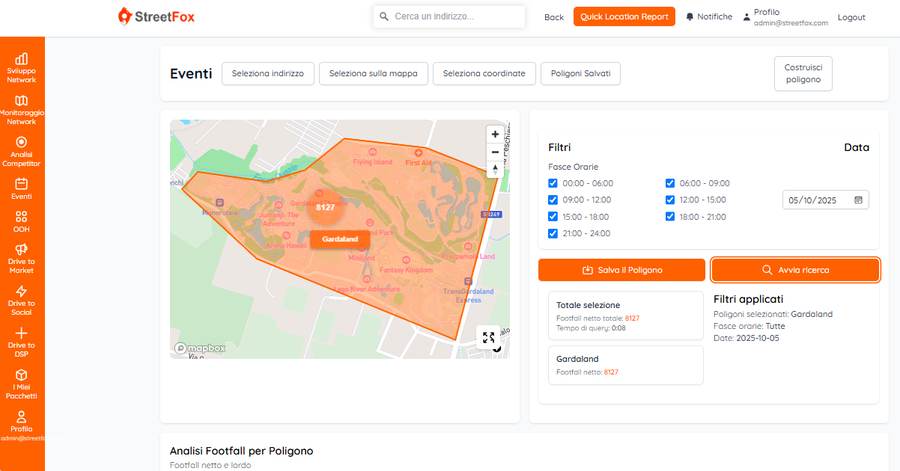The height and width of the screenshot is (471, 900).
Task: Zoom out on the map
Action: point(495,152)
